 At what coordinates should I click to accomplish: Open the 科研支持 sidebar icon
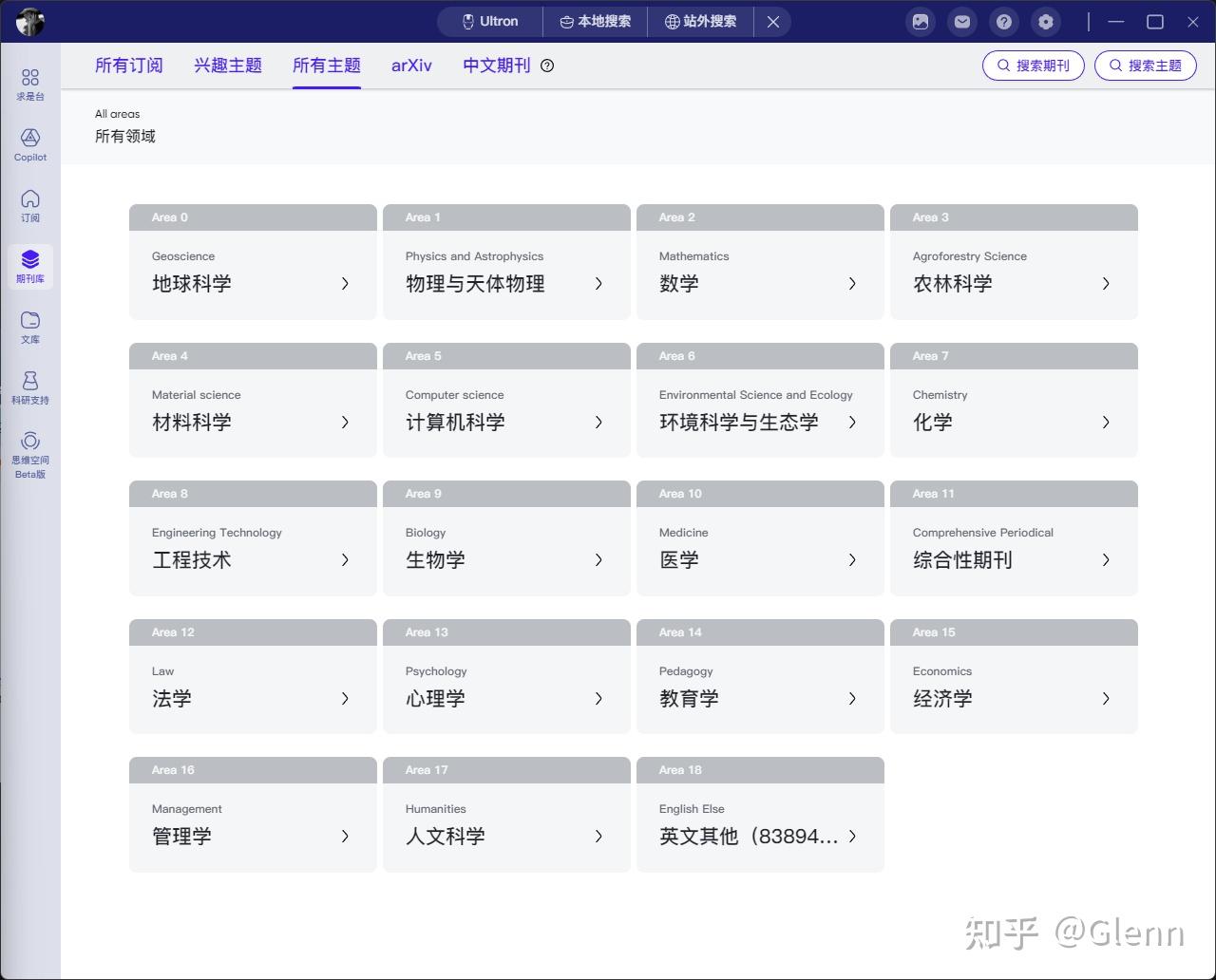click(29, 387)
